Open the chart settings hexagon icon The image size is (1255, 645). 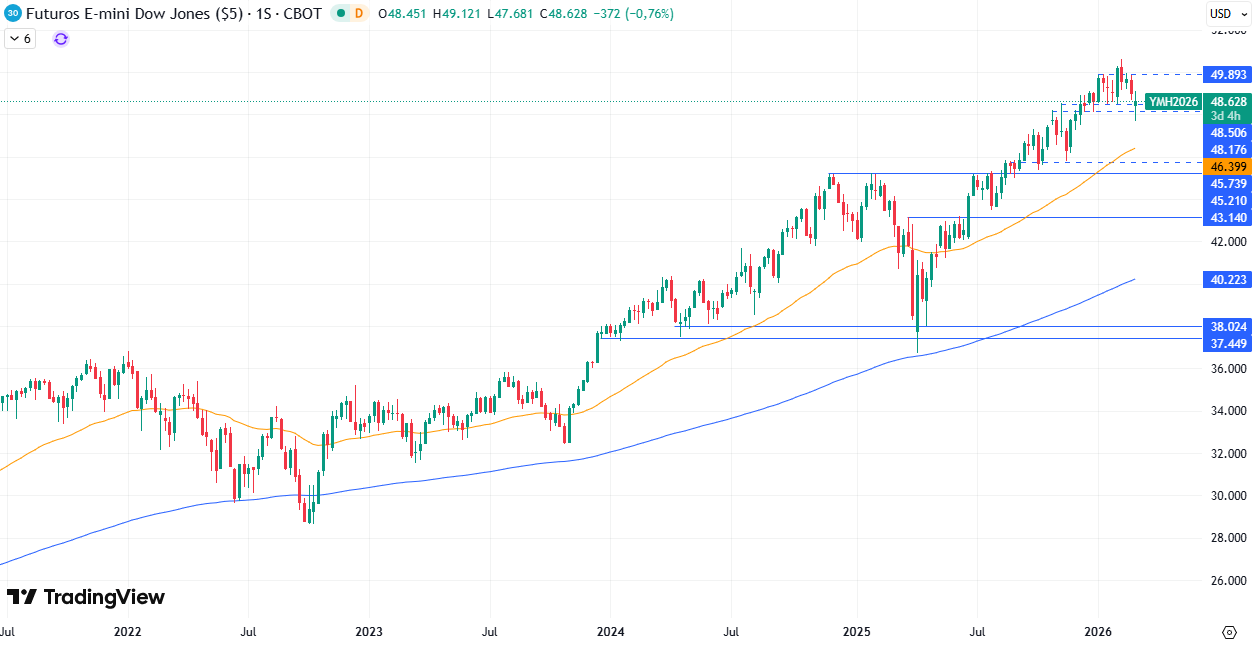(x=1229, y=632)
